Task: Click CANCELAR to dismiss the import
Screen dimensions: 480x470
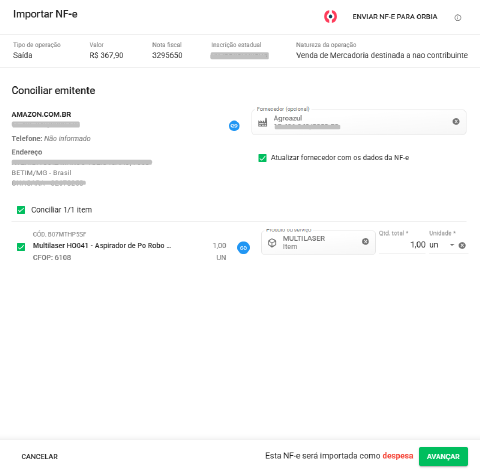Action: [40, 456]
